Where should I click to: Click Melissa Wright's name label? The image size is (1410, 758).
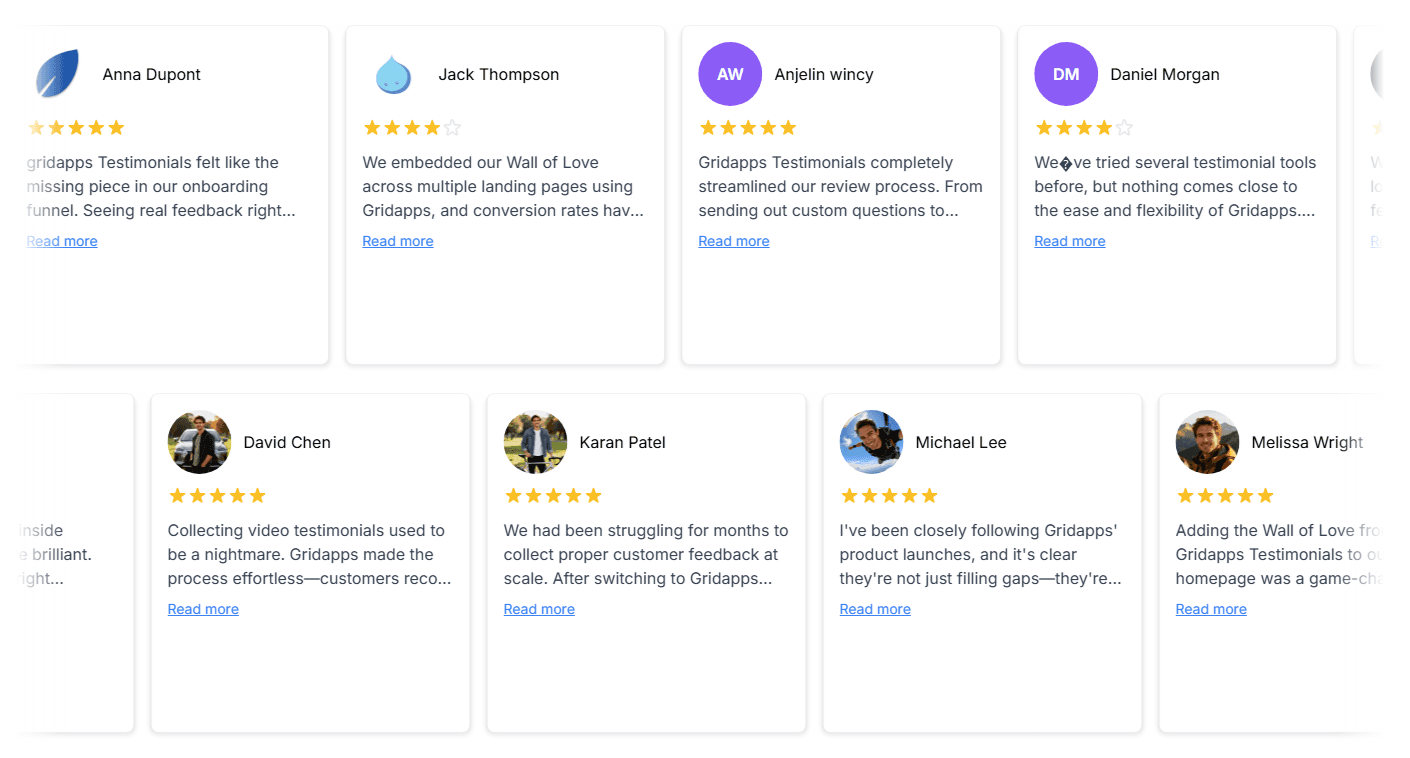pyautogui.click(x=1307, y=441)
